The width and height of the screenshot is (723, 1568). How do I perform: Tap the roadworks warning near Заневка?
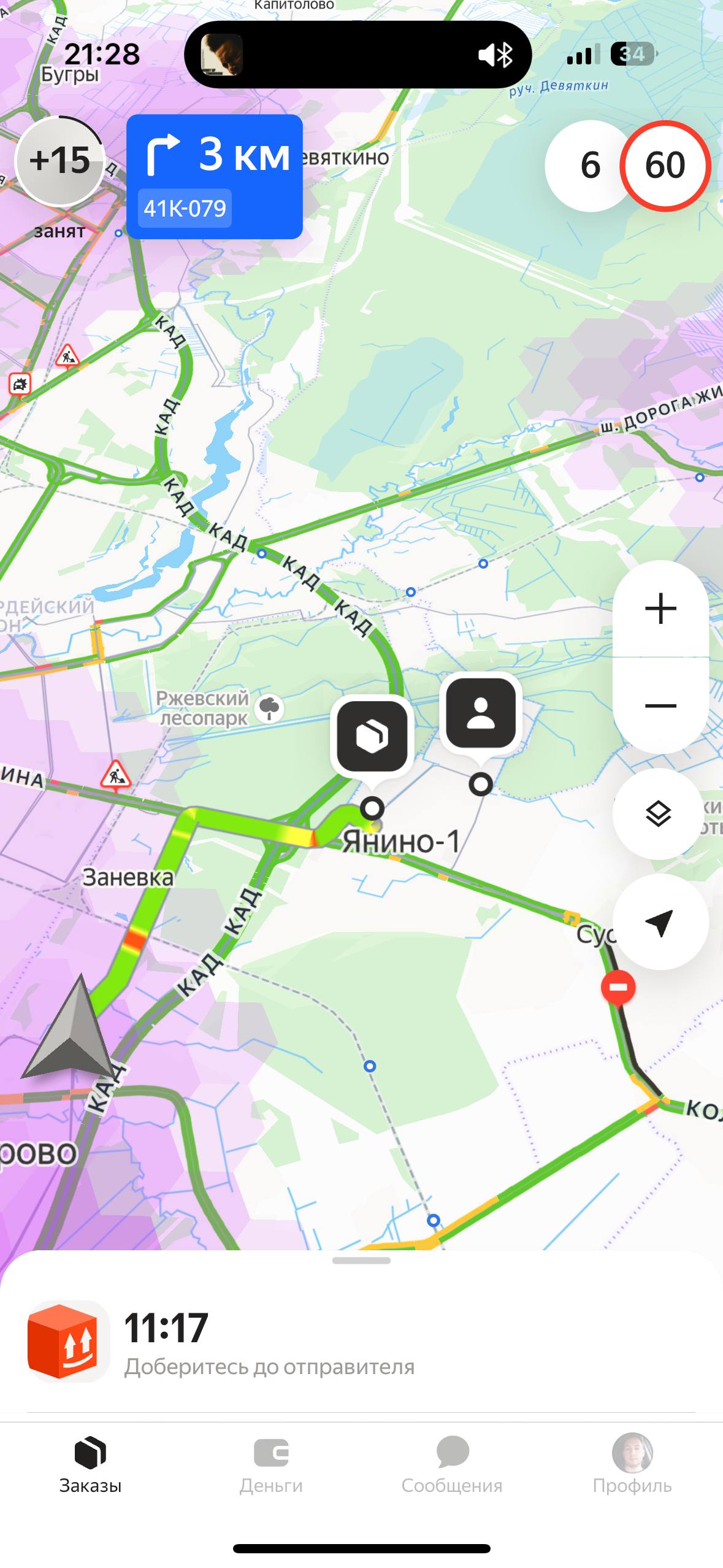(116, 775)
